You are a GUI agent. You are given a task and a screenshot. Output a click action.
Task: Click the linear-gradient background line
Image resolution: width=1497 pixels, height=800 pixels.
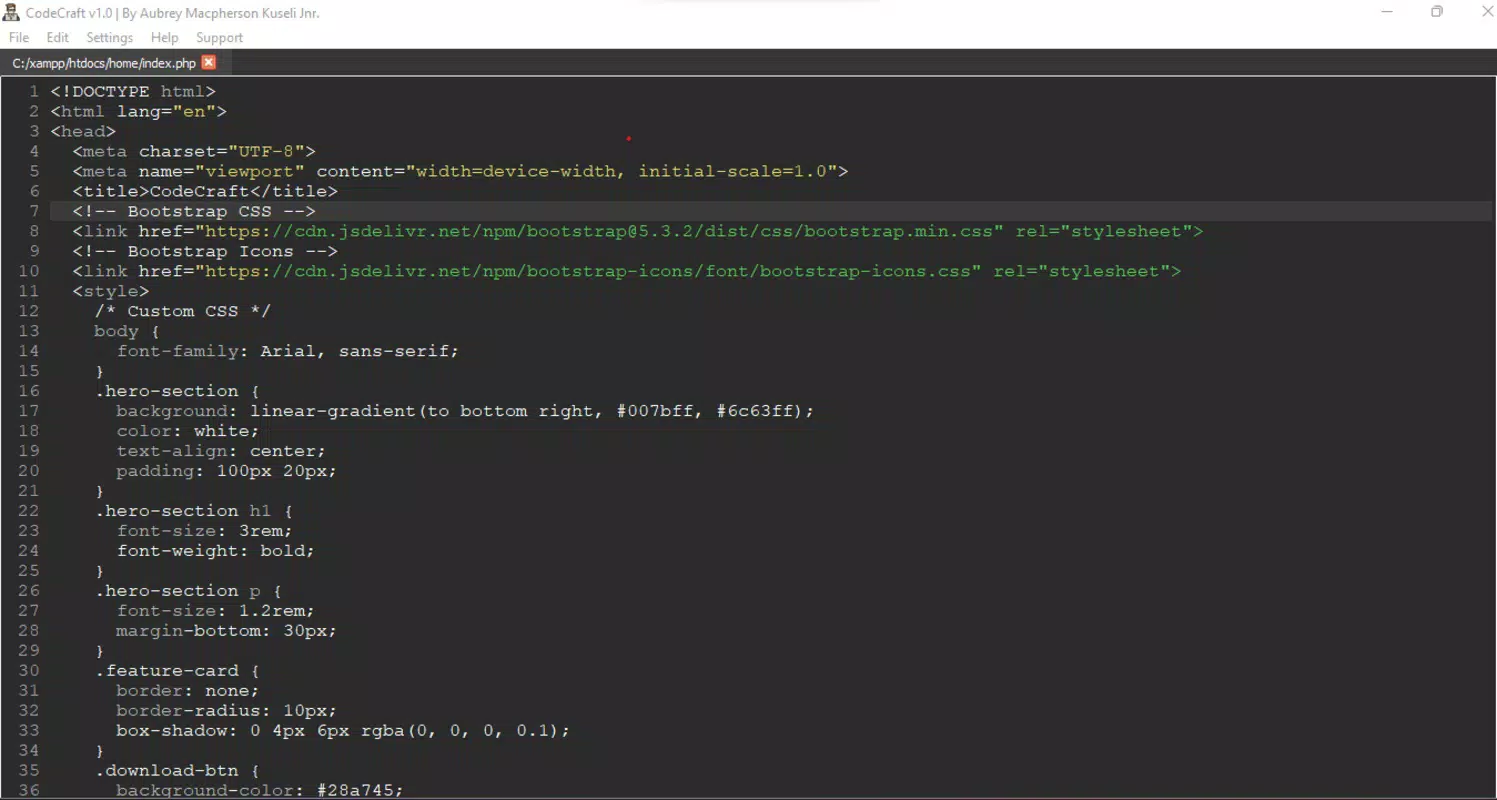tap(465, 411)
